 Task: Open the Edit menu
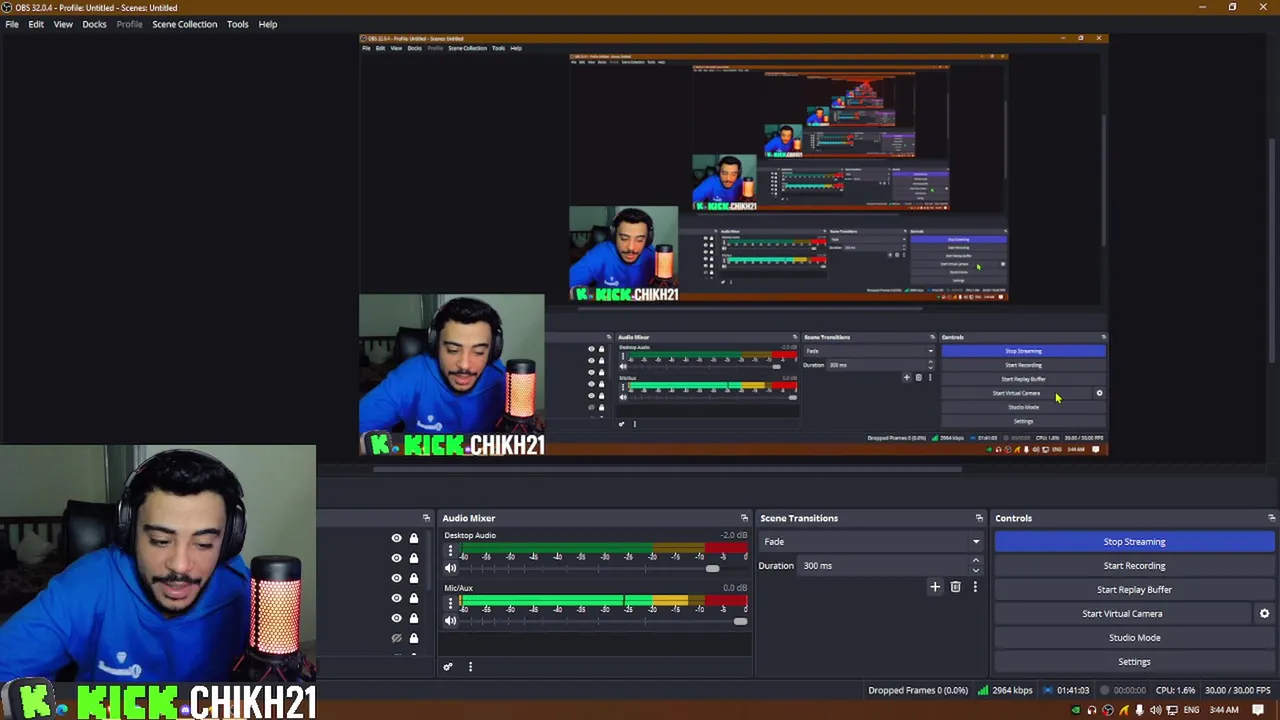point(36,24)
